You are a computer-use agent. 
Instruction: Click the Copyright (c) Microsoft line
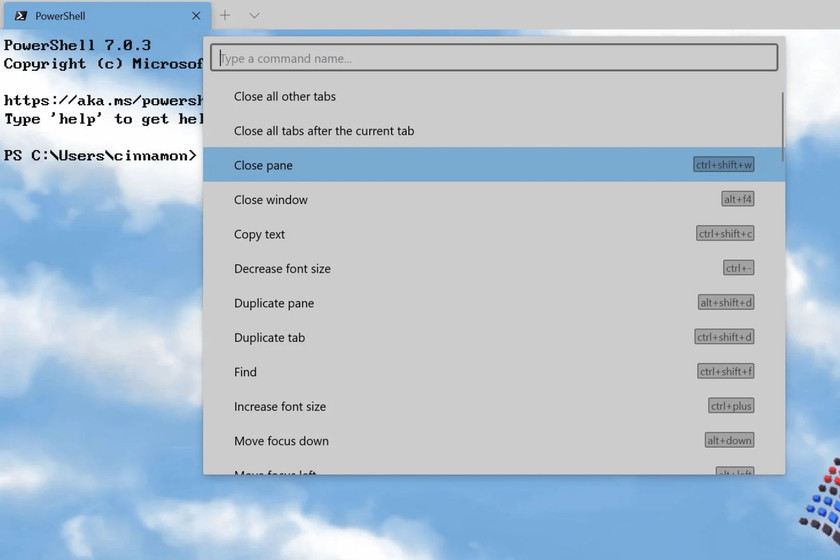103,64
